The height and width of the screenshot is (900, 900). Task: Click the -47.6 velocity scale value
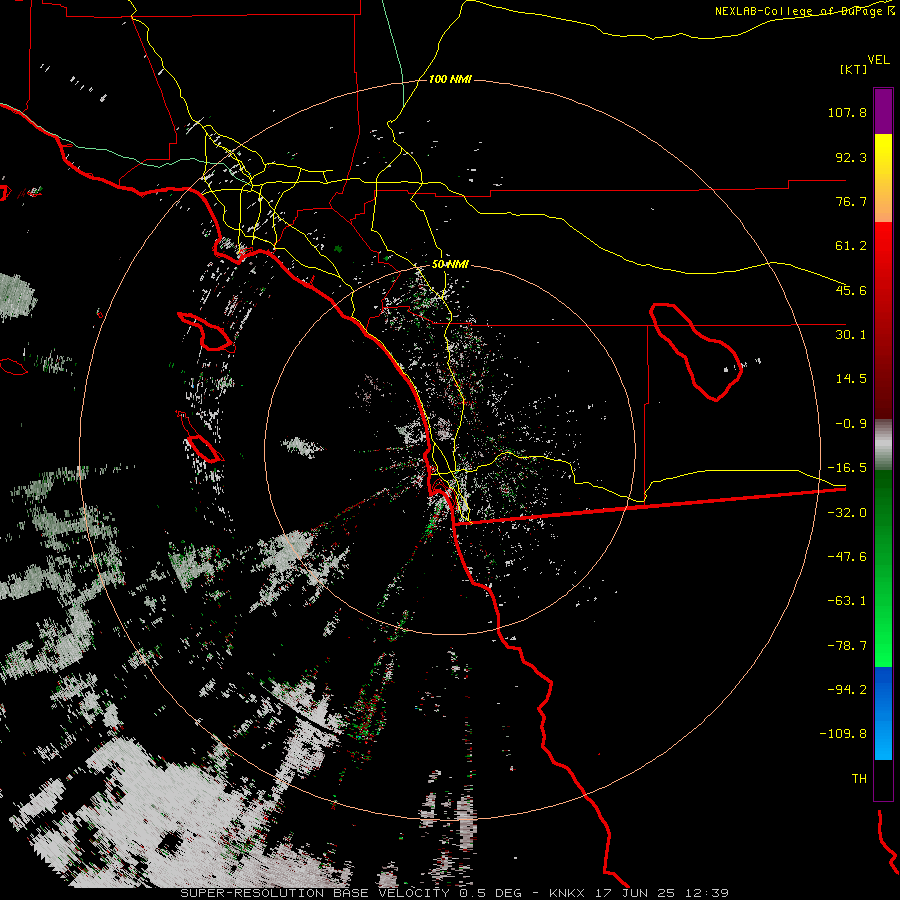point(847,557)
